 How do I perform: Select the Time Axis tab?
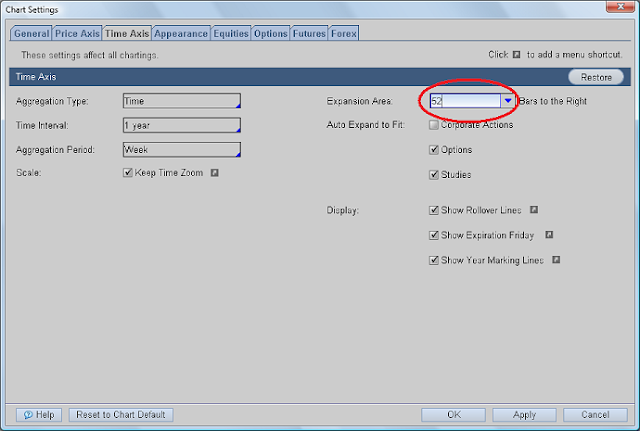(127, 33)
